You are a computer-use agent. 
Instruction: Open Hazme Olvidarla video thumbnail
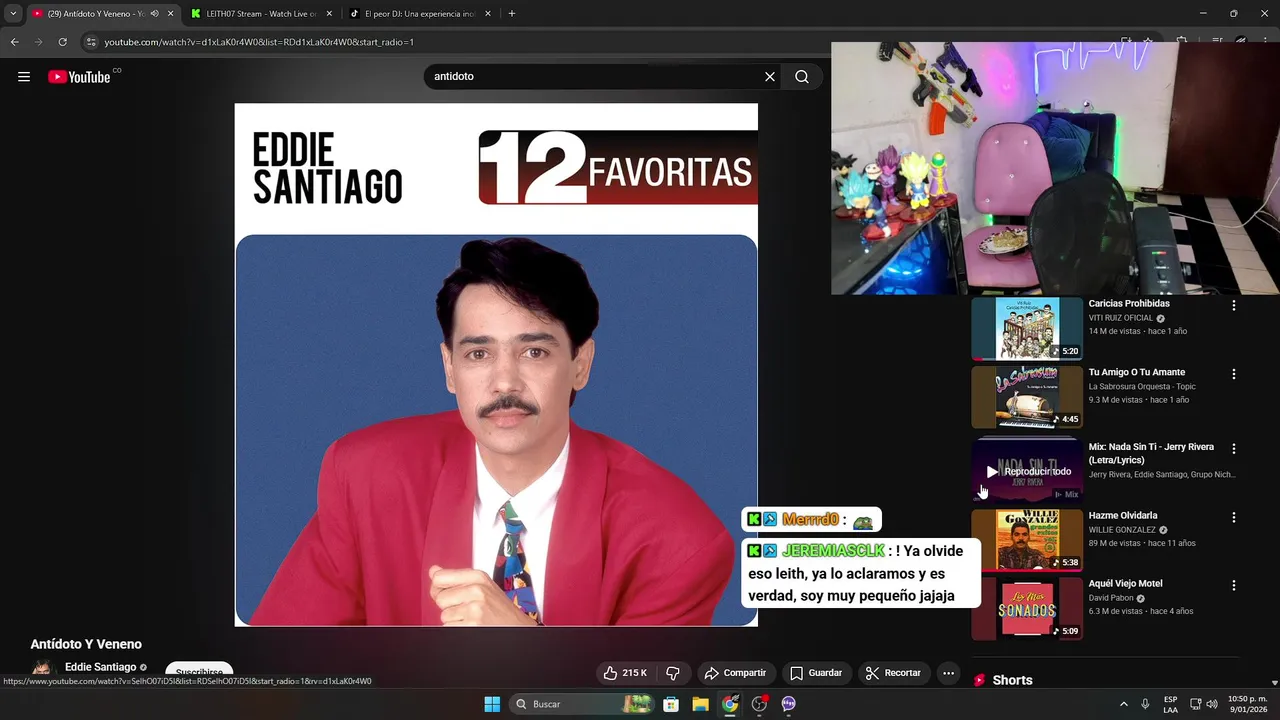click(1027, 540)
